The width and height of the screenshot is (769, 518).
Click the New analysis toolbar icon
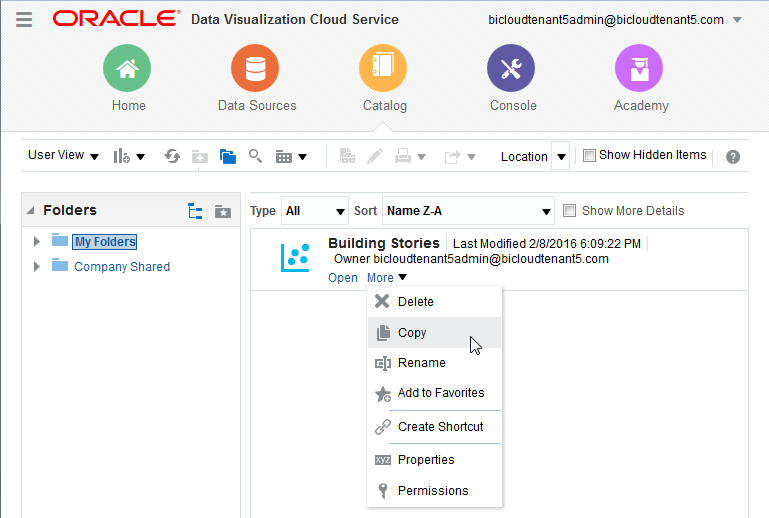click(121, 156)
